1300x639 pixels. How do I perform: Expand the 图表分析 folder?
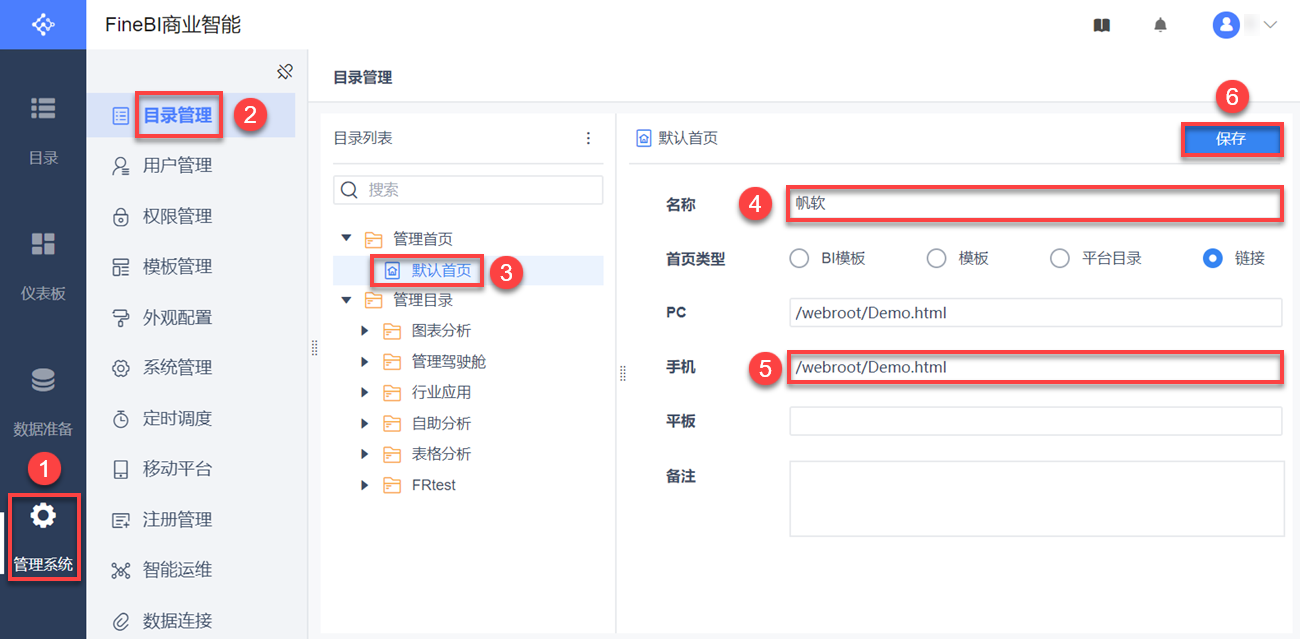(365, 331)
